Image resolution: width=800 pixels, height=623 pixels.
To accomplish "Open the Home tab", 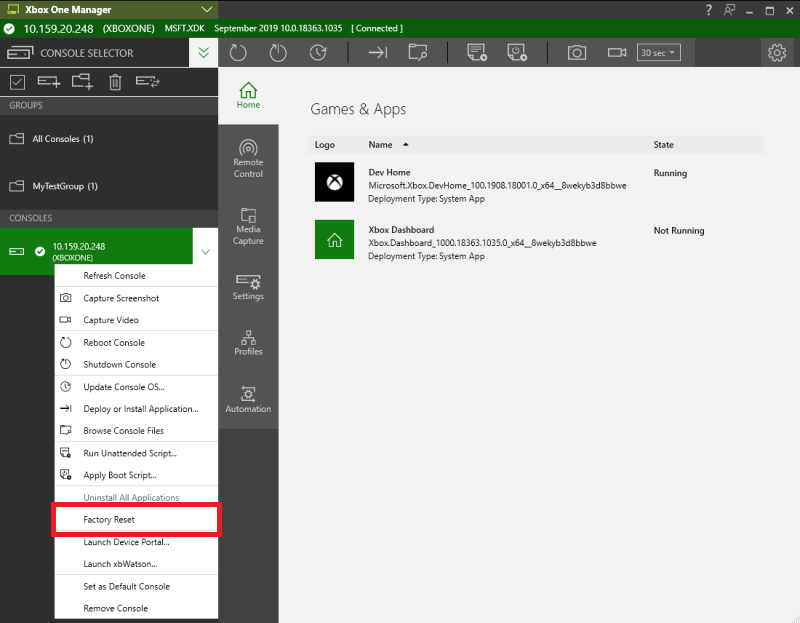I will click(248, 95).
